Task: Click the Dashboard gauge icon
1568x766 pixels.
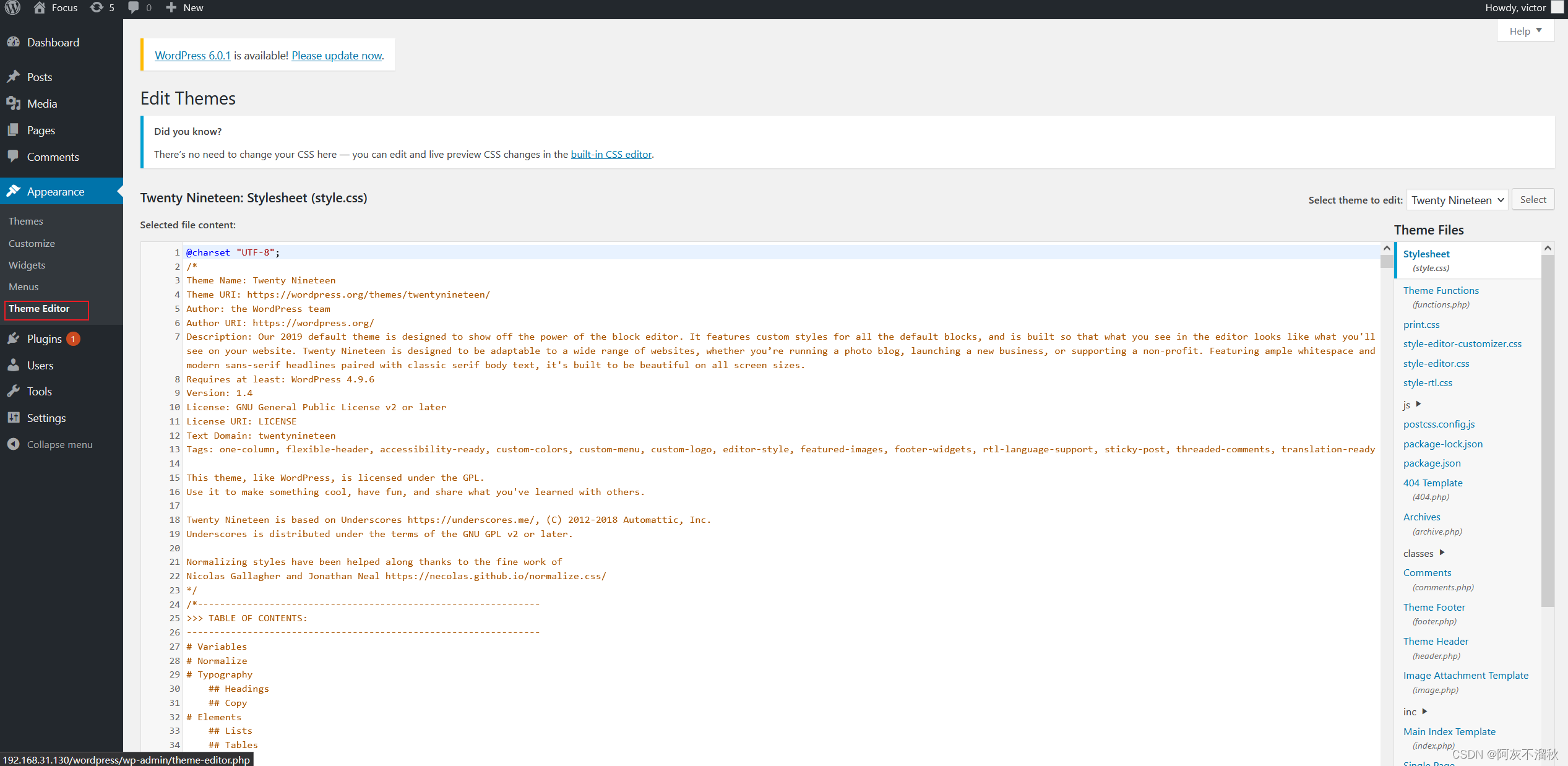Action: coord(14,42)
